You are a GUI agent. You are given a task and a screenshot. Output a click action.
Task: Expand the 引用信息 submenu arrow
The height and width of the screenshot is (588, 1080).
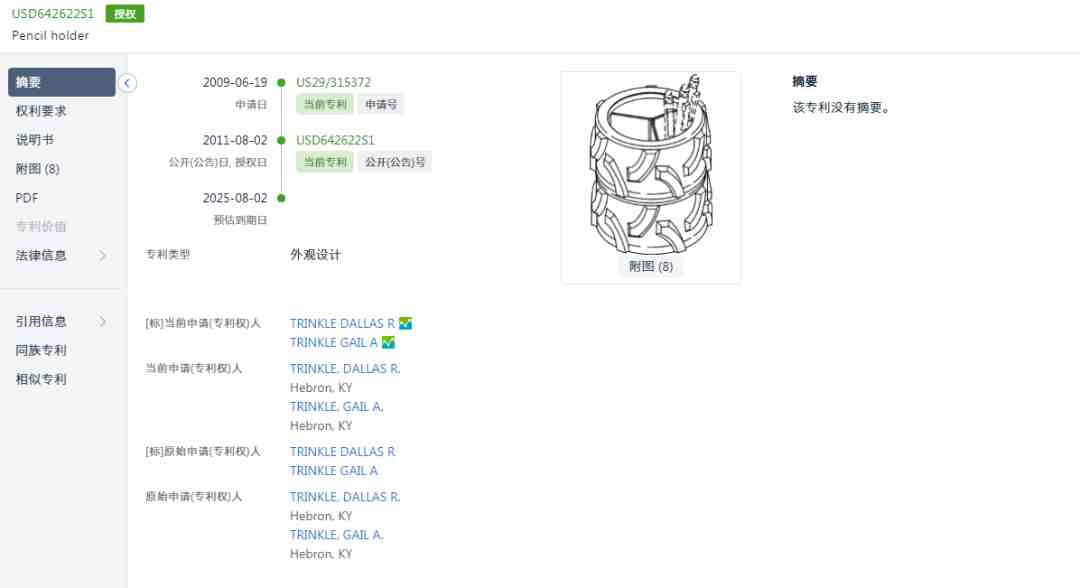coord(103,322)
